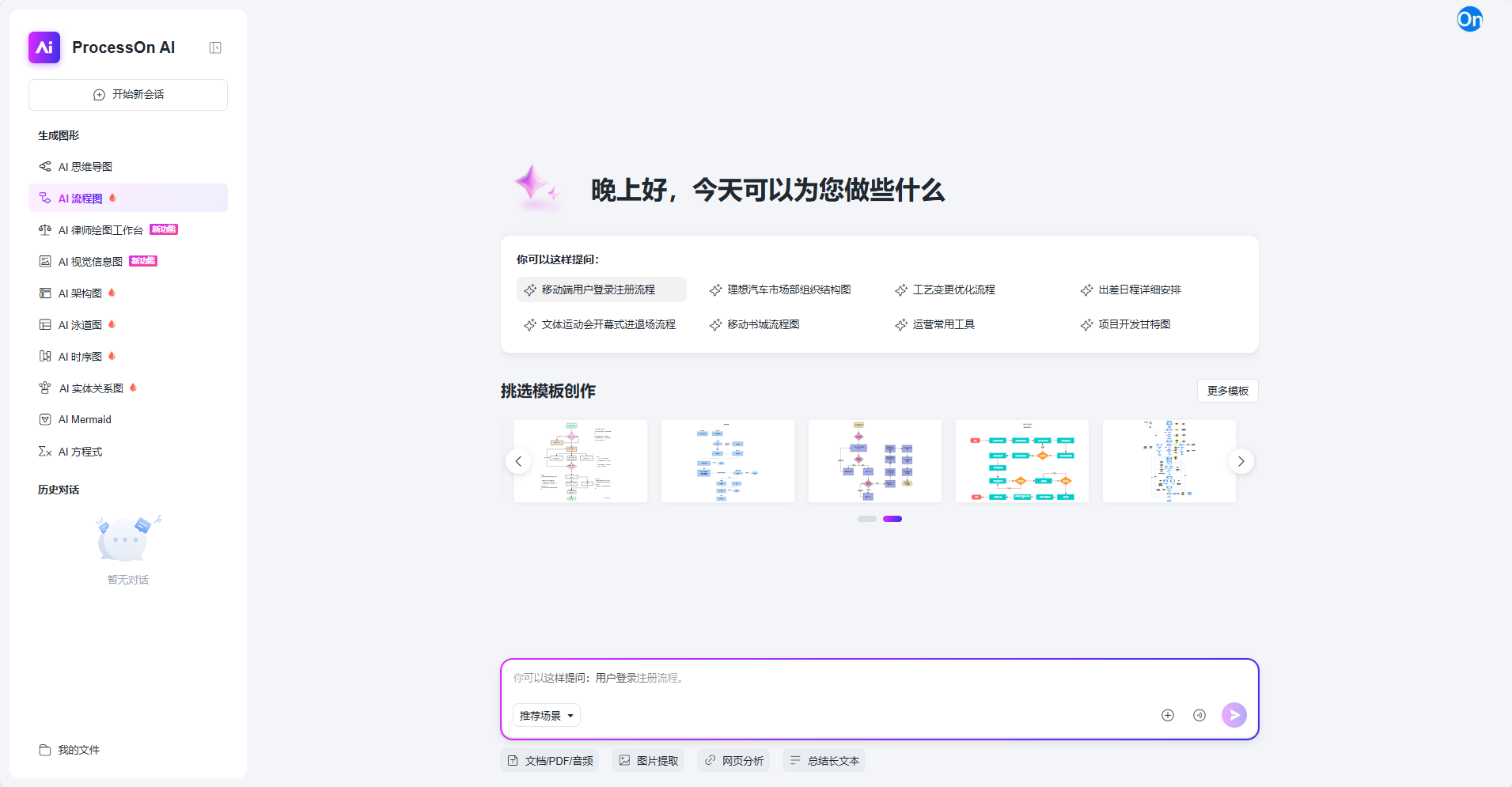Click the AI Mermaid icon
Screen dimensions: 1512x787
pyautogui.click(x=45, y=419)
